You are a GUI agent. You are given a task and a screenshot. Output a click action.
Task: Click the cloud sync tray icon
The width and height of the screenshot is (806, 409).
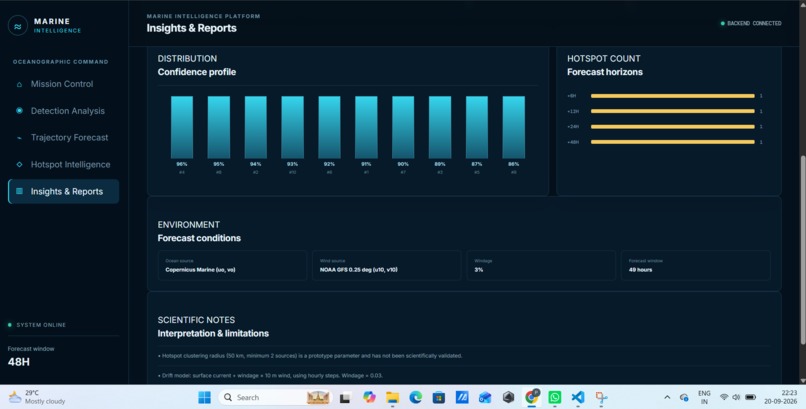(684, 397)
